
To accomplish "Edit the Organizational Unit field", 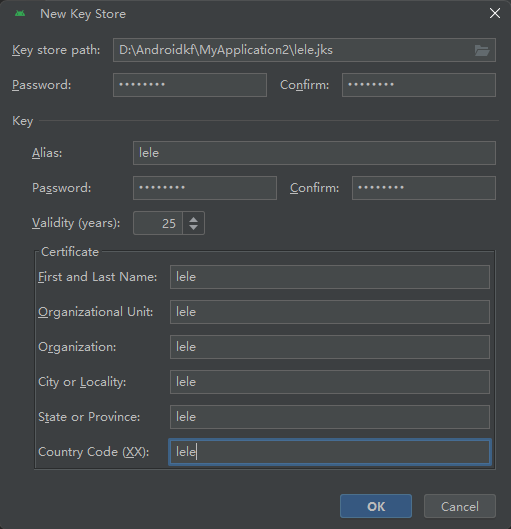I will click(x=330, y=312).
